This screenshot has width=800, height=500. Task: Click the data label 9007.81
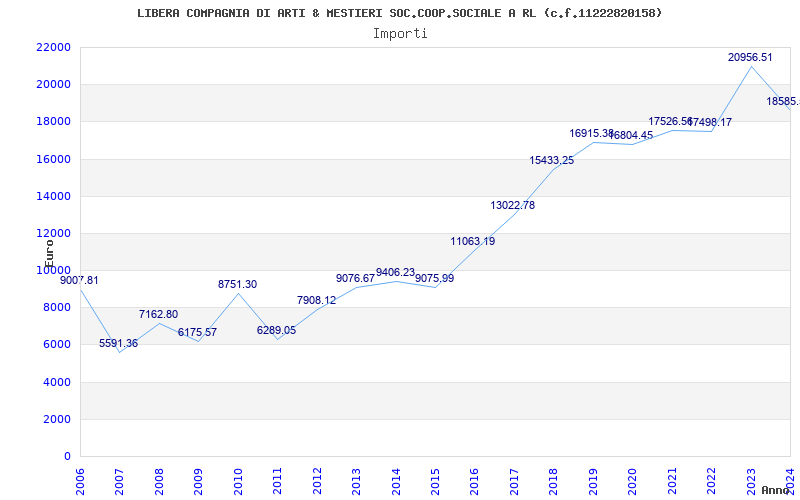point(79,281)
